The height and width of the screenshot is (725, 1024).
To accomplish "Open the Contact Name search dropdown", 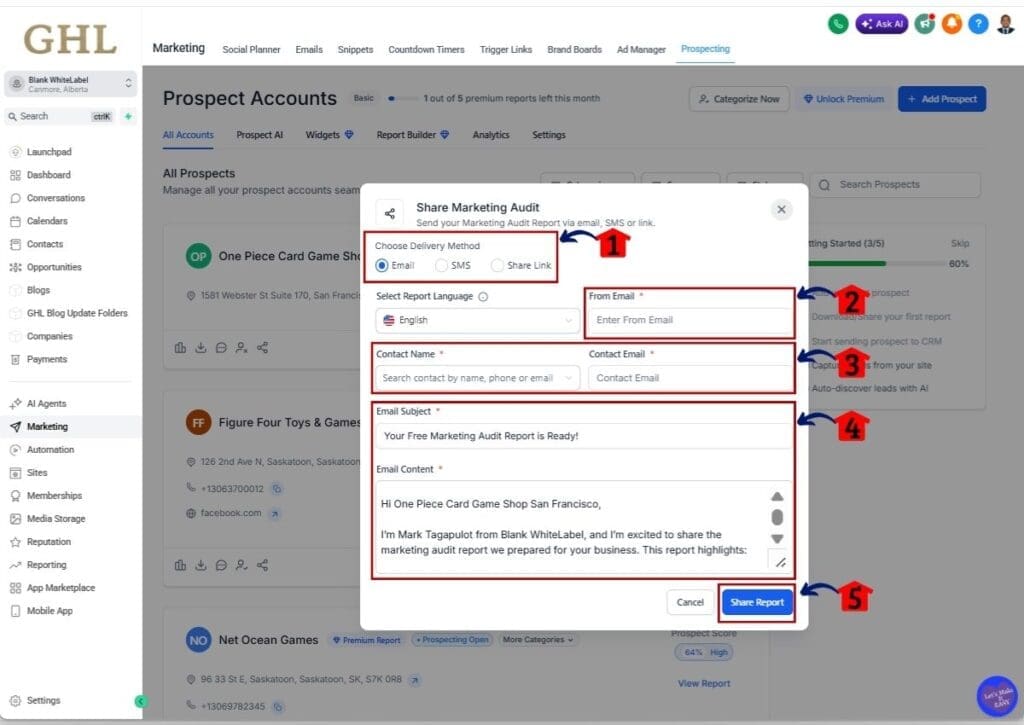I will pyautogui.click(x=477, y=379).
